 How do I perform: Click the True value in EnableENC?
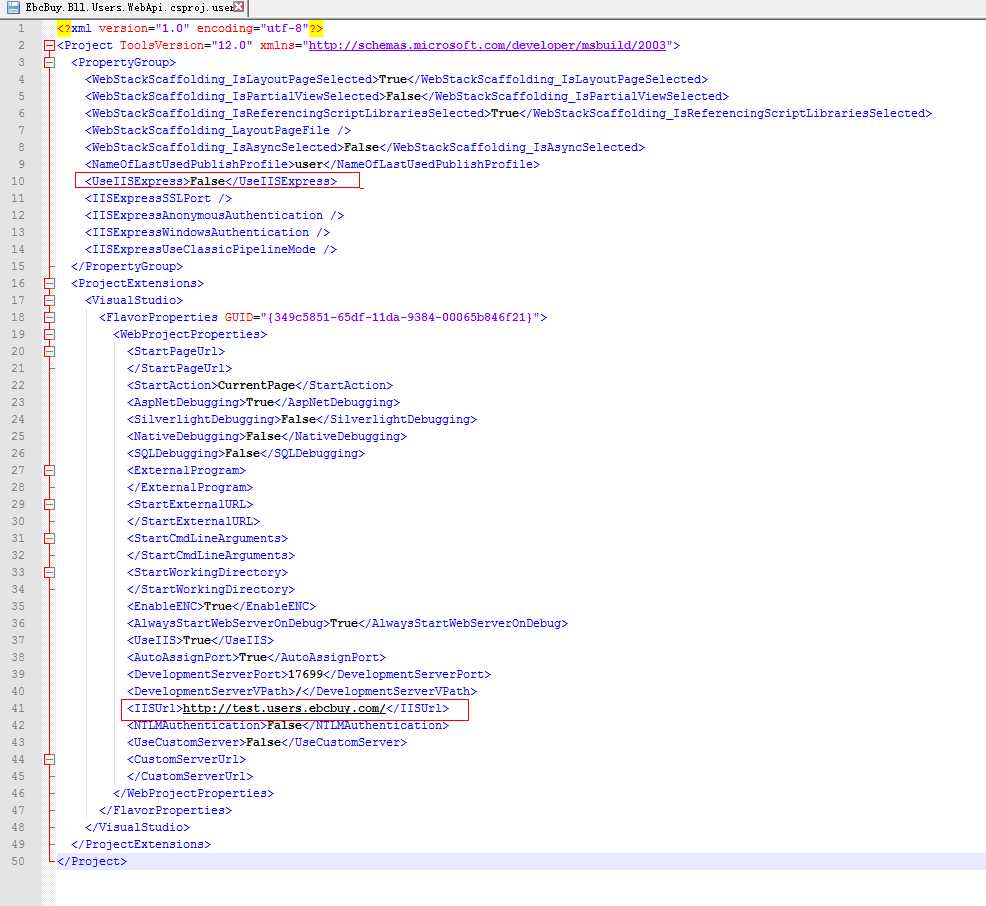218,606
